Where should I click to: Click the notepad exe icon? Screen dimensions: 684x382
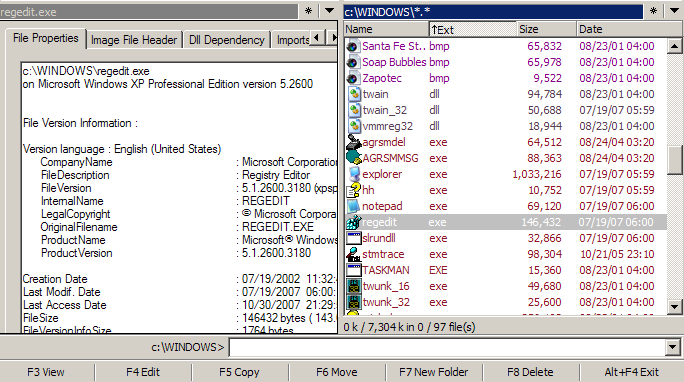pos(354,206)
